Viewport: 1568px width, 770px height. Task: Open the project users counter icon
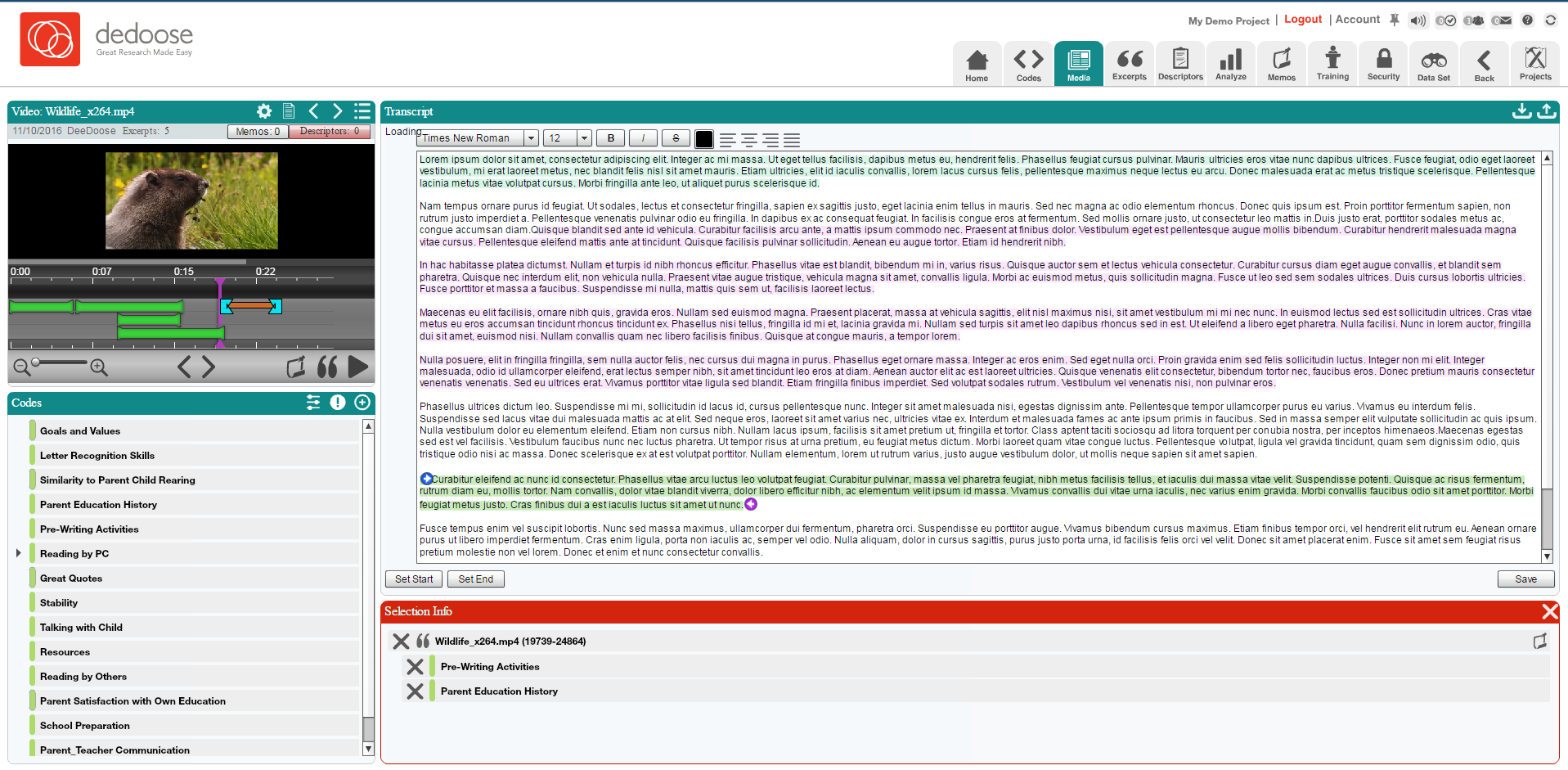point(1474,20)
